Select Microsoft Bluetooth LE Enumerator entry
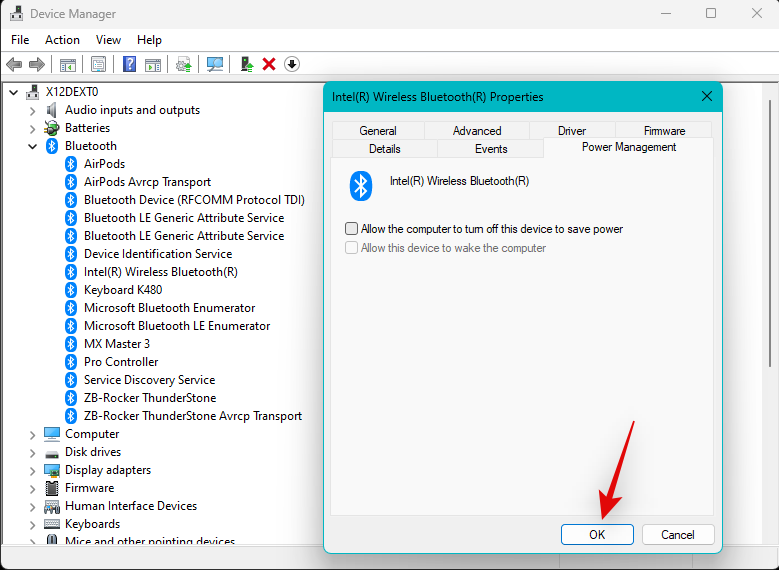Screen dimensions: 779x570 [x=177, y=326]
